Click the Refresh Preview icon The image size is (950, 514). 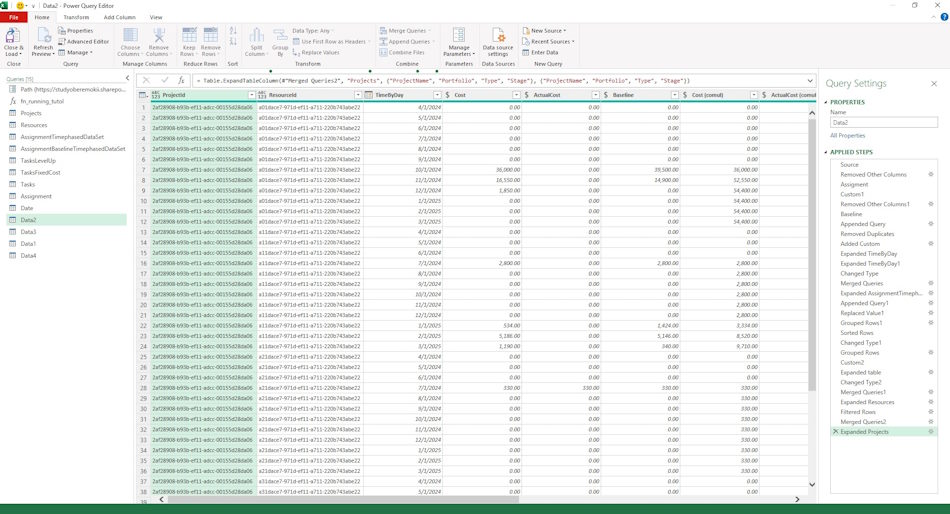pyautogui.click(x=43, y=36)
